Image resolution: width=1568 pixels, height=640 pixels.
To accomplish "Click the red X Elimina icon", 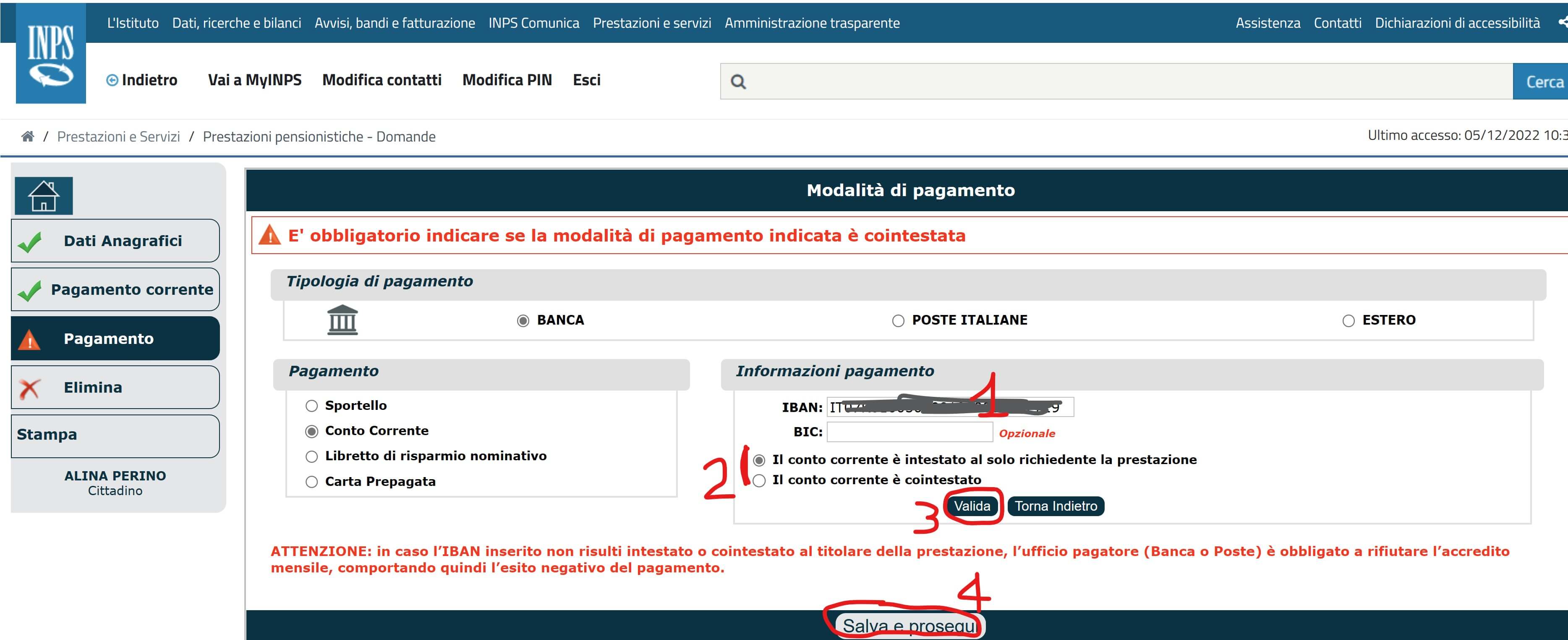I will [x=29, y=388].
